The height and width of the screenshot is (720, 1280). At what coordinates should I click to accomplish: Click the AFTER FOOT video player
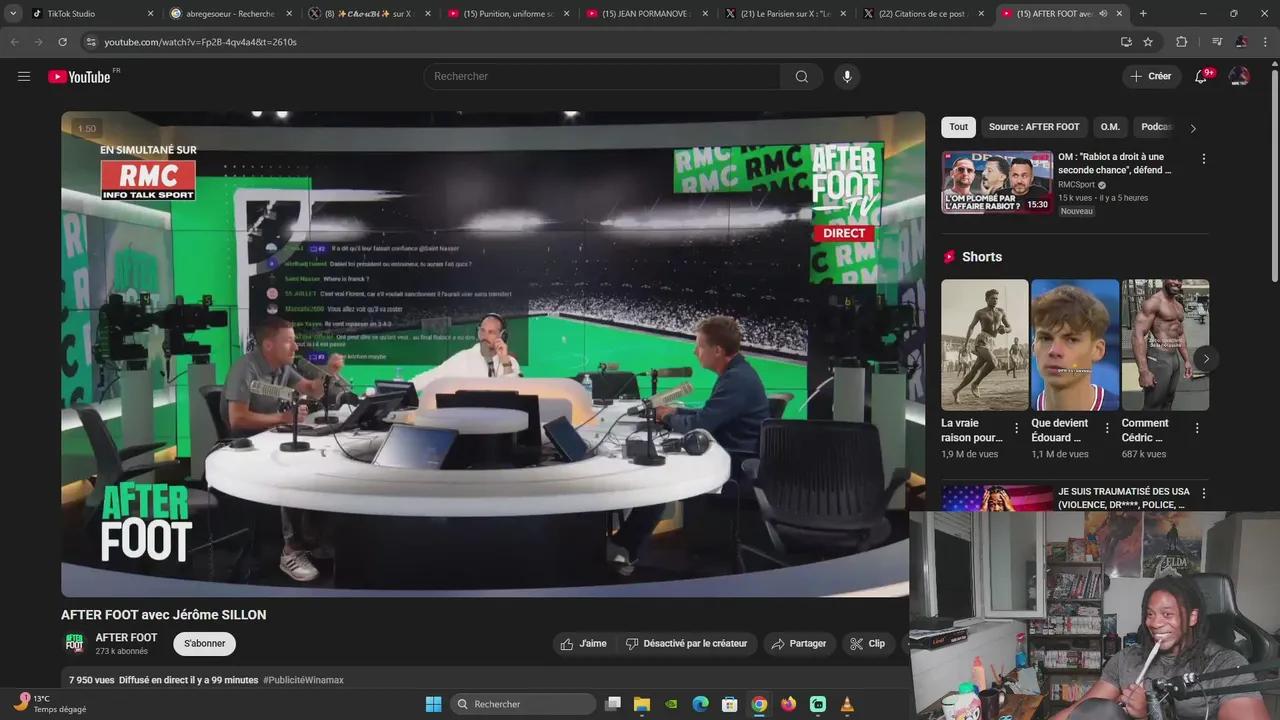pyautogui.click(x=493, y=354)
